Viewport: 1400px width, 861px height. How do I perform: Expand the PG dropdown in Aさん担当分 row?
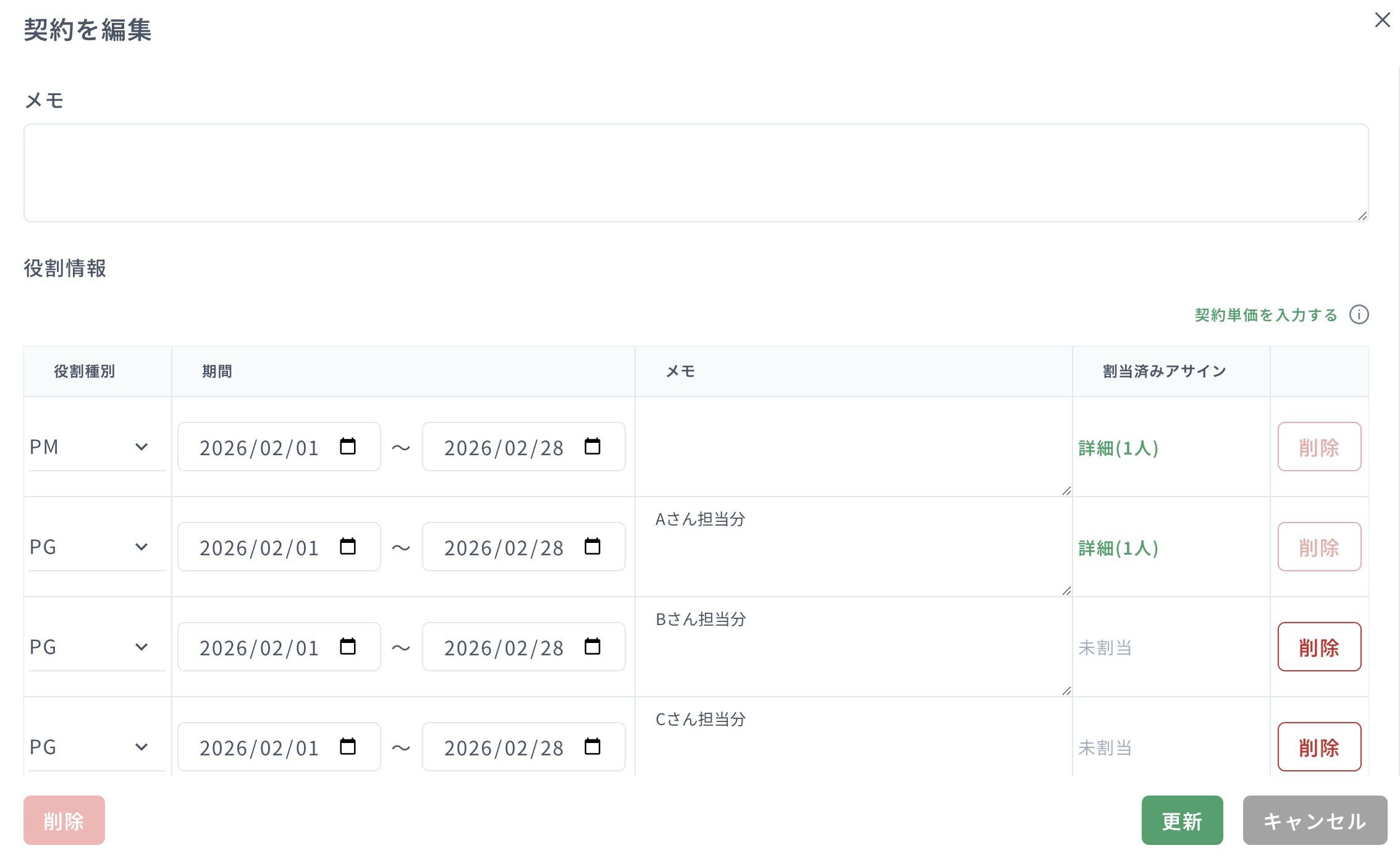click(x=98, y=547)
